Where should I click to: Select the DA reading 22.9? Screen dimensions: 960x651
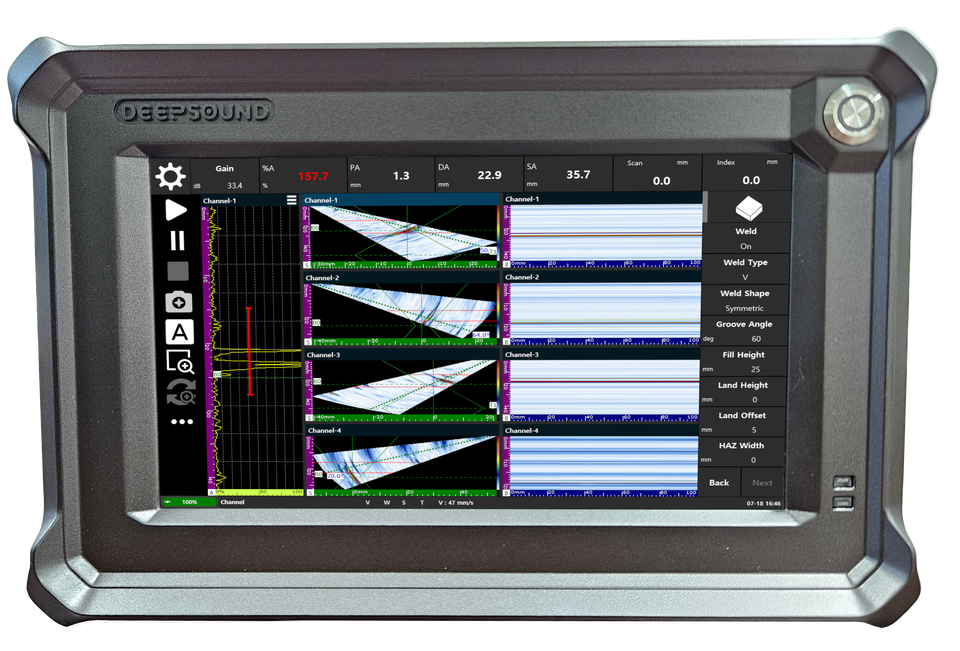tap(479, 175)
